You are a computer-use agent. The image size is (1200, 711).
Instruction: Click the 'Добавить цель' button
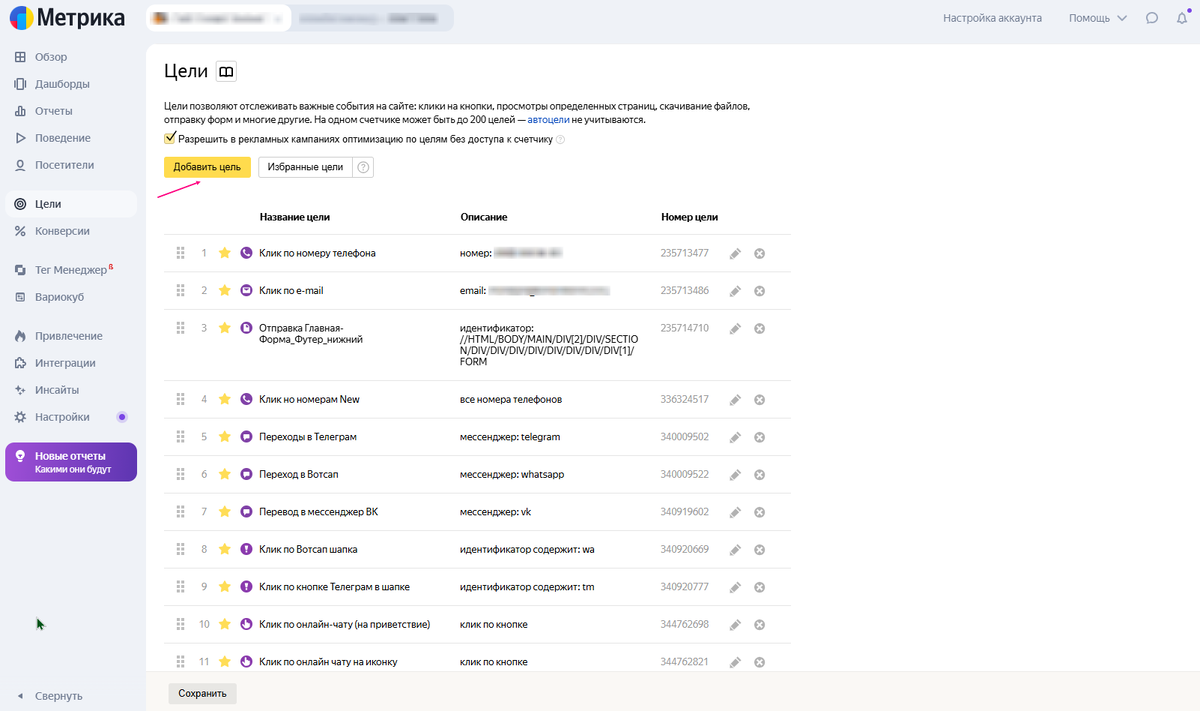click(x=207, y=167)
